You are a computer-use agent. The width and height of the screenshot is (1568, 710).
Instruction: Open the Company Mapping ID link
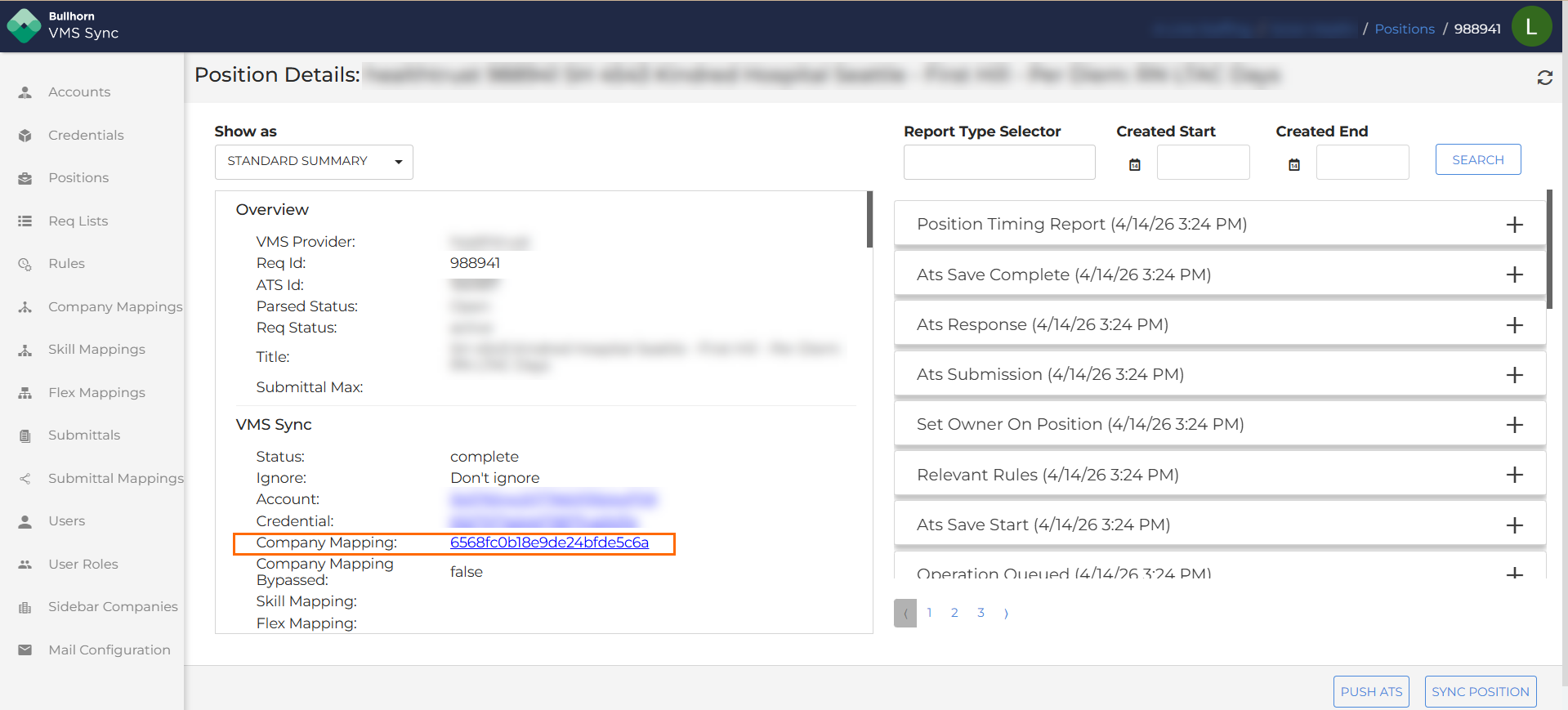pos(549,543)
